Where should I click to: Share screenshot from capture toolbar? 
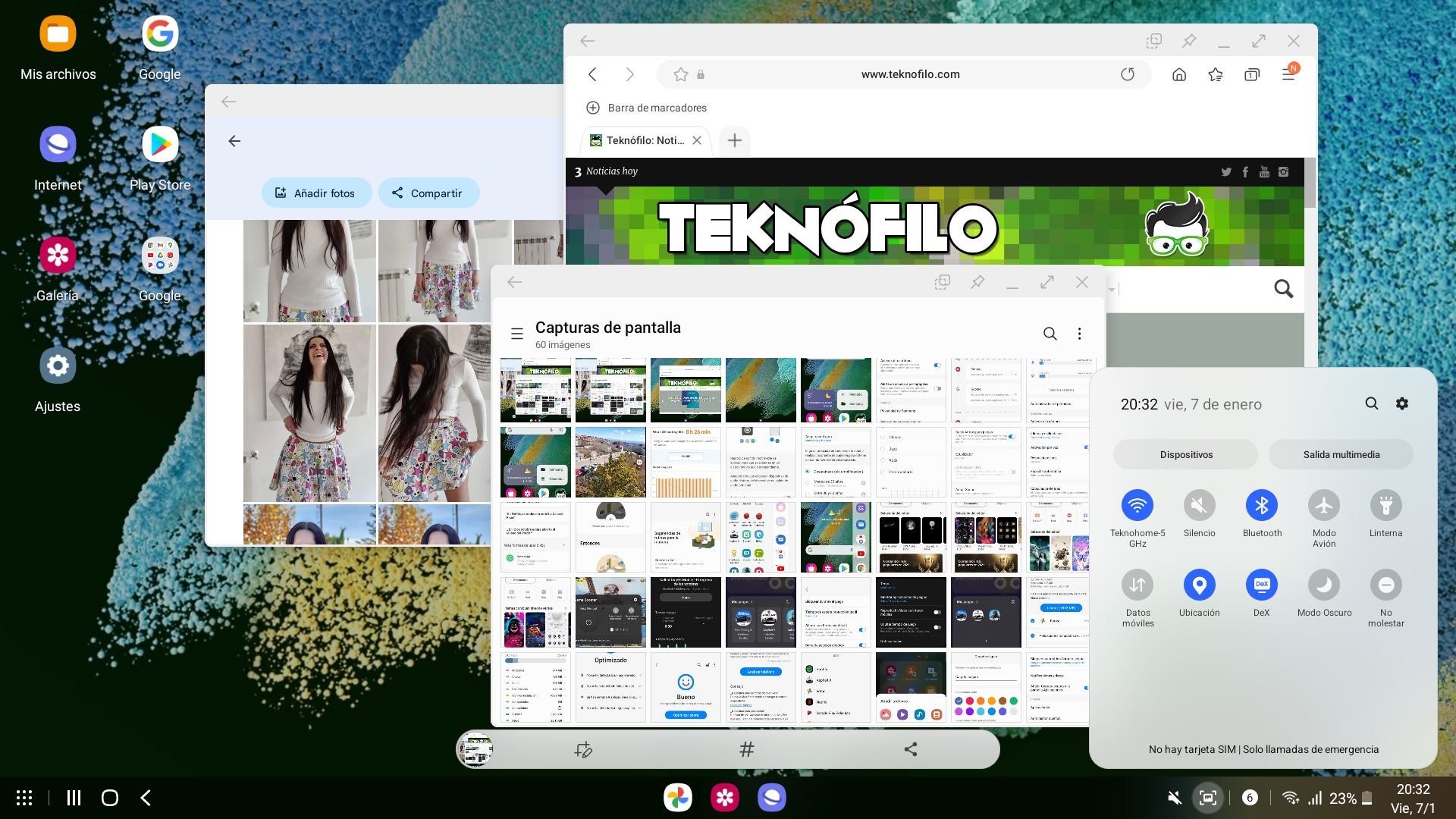click(911, 750)
